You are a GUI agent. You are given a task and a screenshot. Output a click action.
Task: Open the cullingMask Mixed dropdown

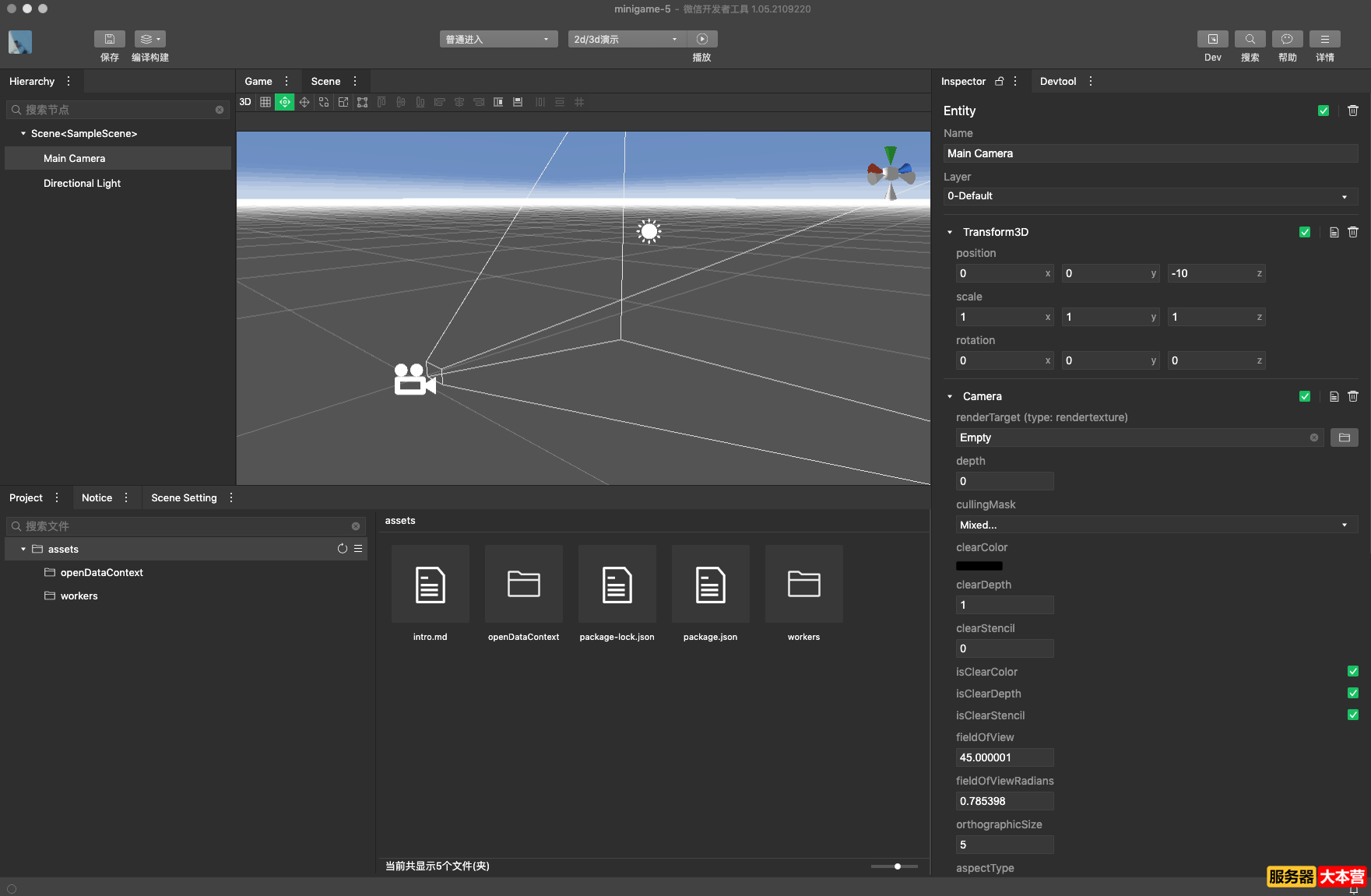[x=1155, y=525]
